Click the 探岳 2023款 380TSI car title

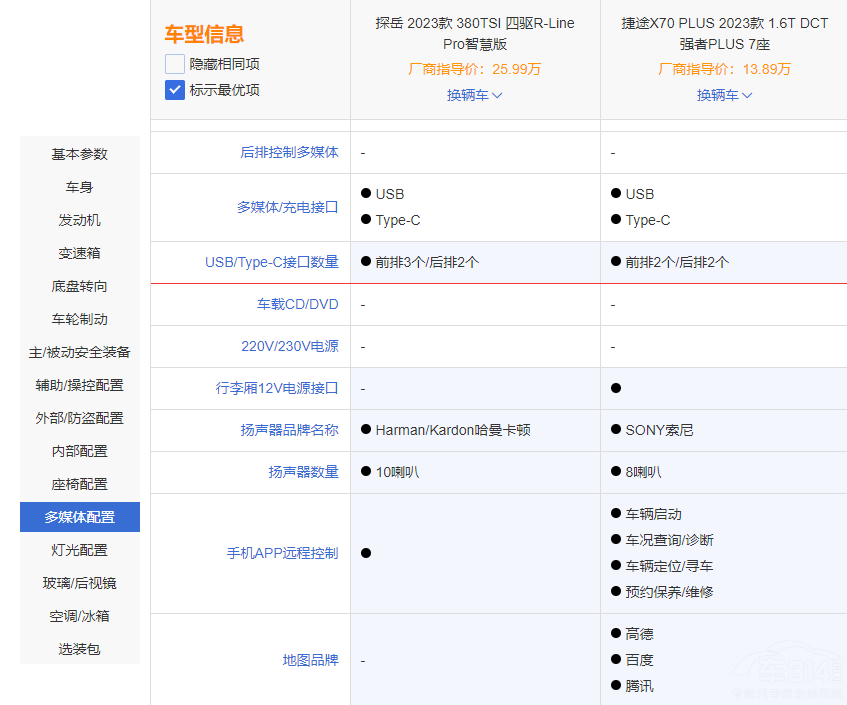[x=475, y=33]
